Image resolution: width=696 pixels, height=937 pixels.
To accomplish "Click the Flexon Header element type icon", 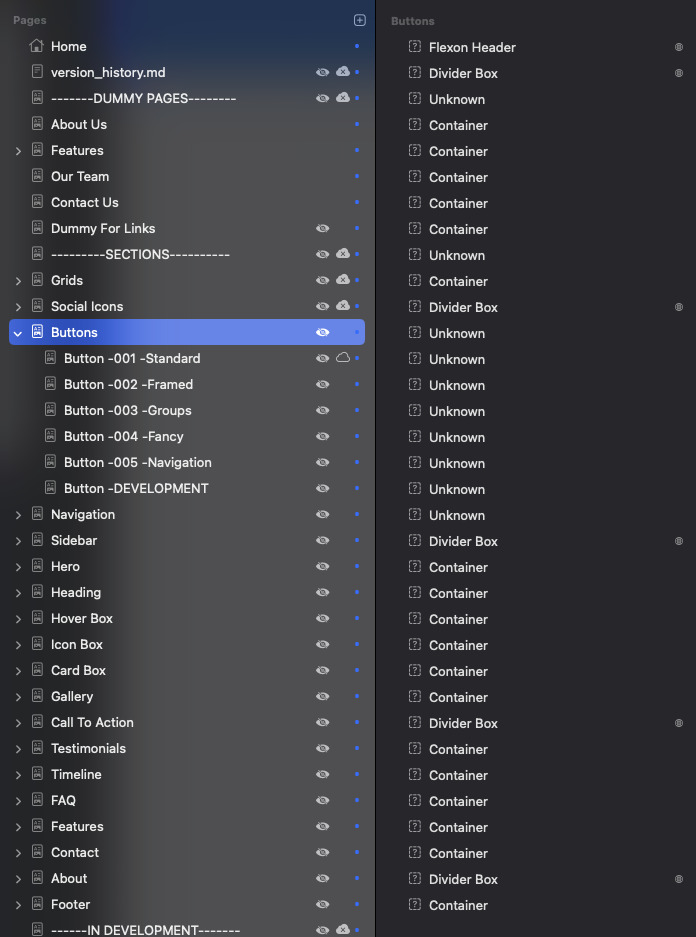I will click(415, 47).
